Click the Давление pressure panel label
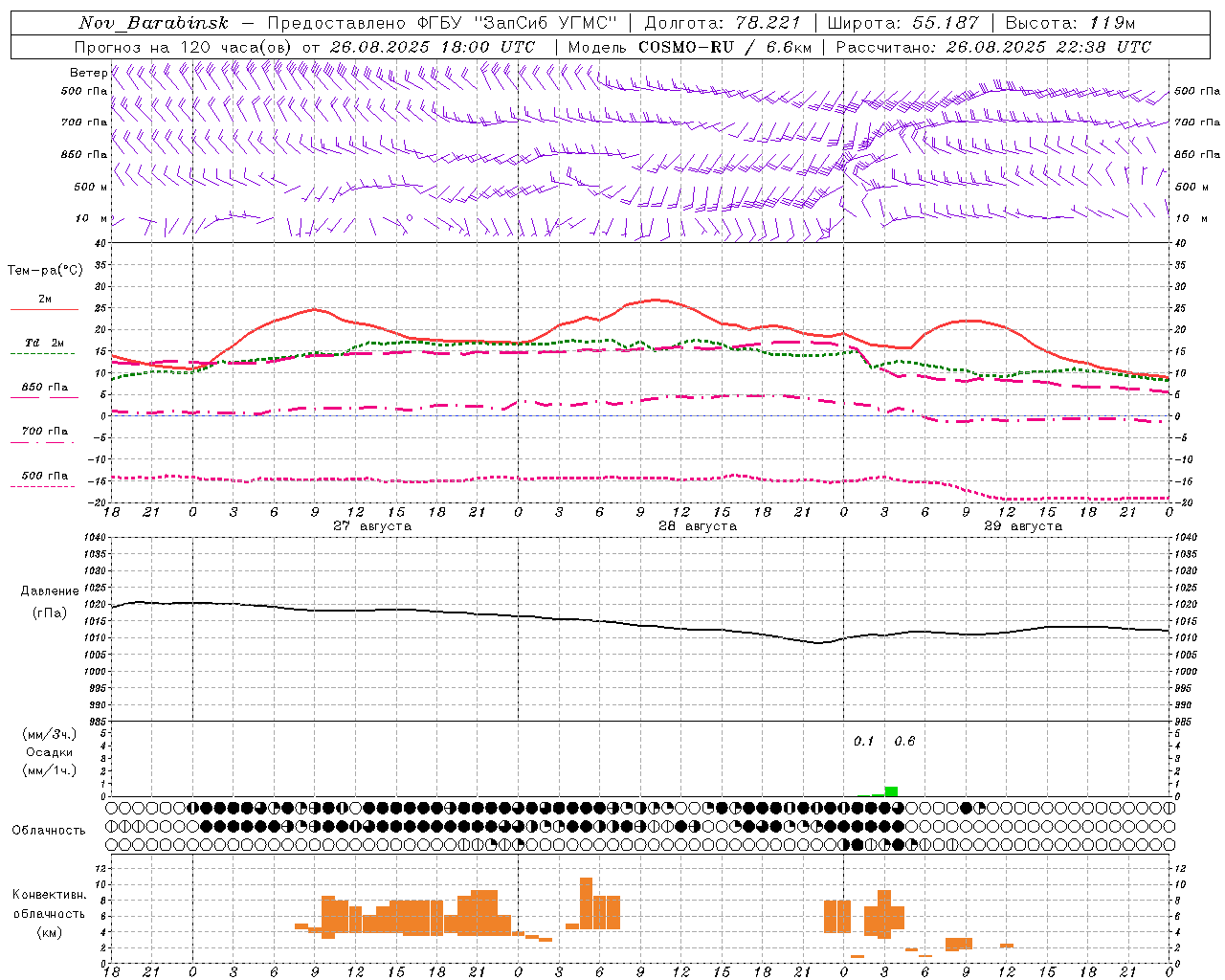 (x=50, y=591)
